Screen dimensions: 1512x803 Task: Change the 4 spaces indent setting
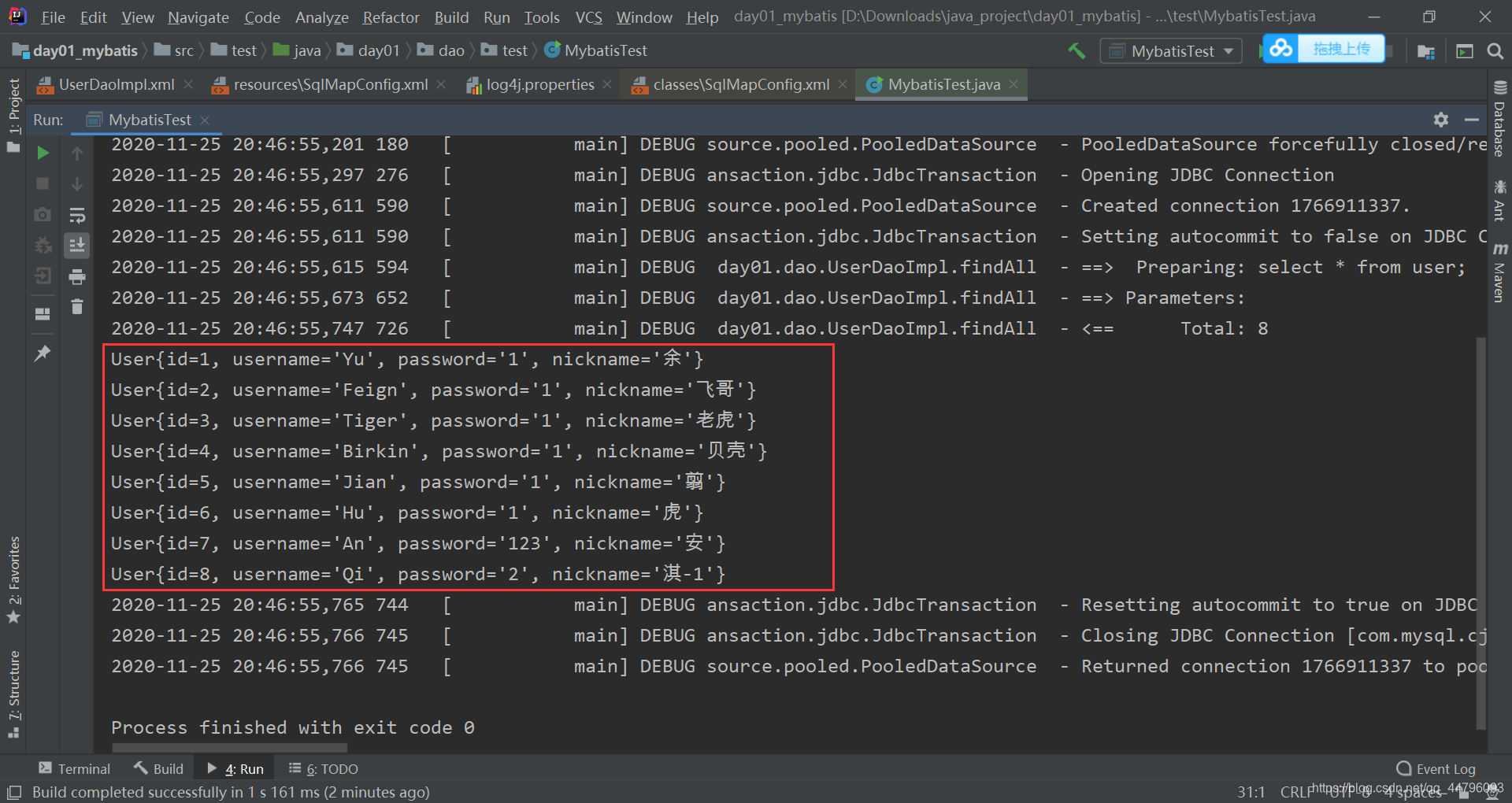(x=1414, y=792)
